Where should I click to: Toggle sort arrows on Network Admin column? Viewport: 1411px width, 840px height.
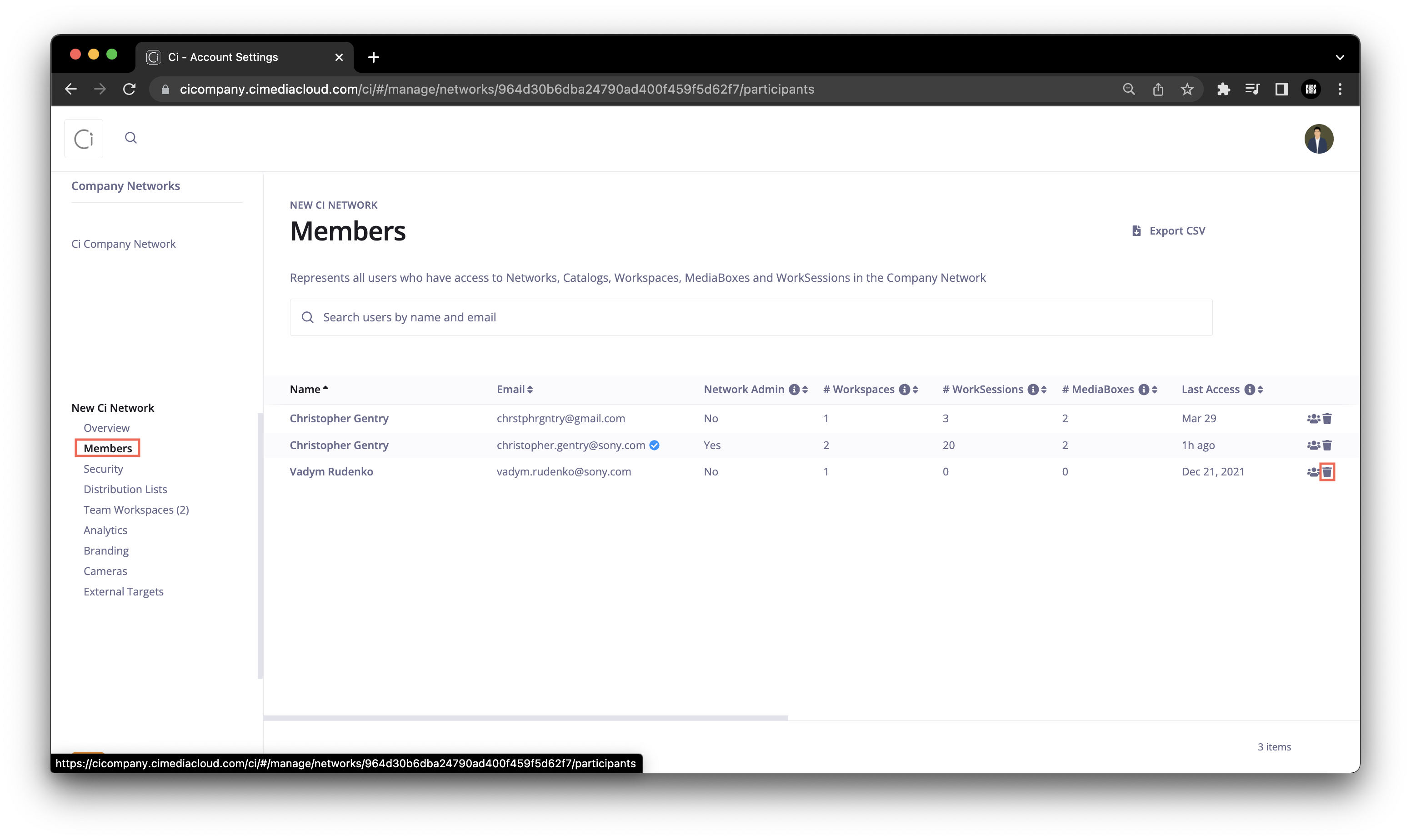pyautogui.click(x=805, y=390)
